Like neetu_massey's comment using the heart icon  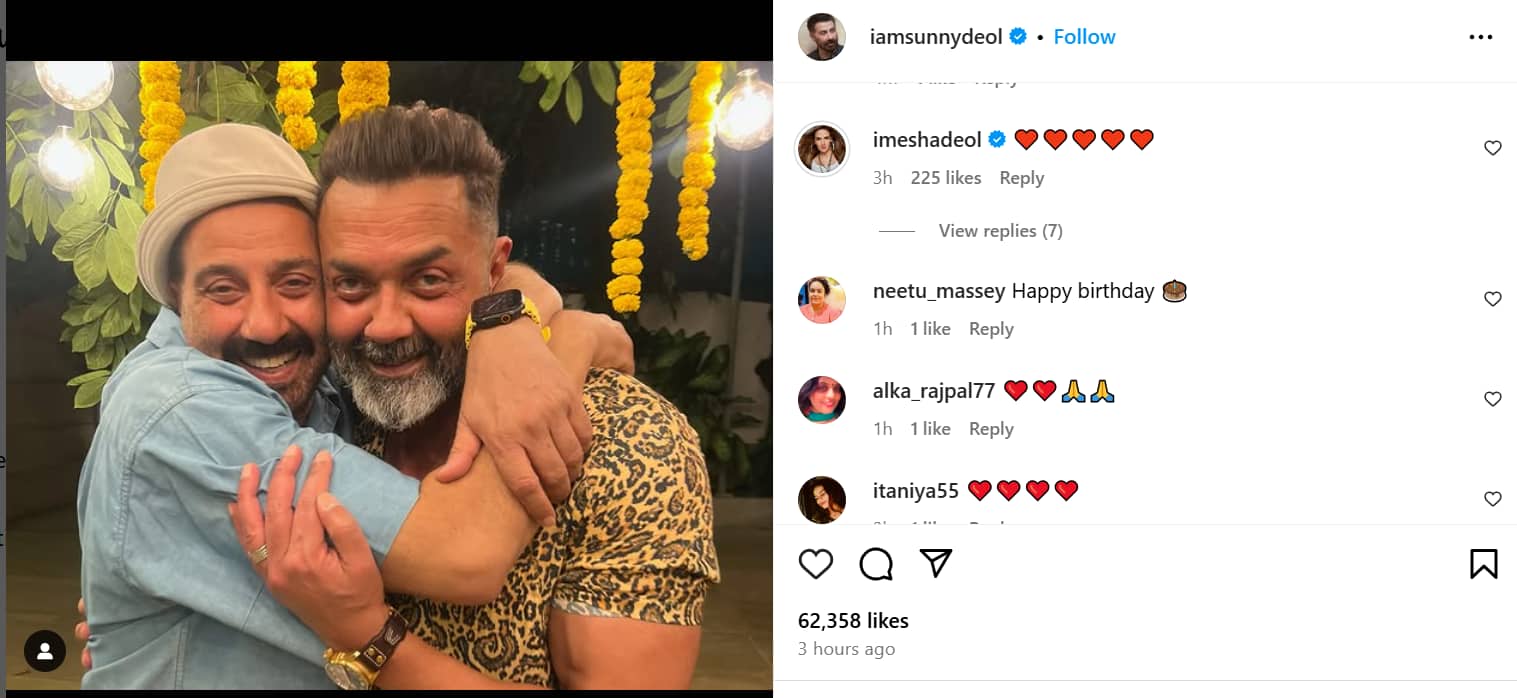coord(1492,298)
